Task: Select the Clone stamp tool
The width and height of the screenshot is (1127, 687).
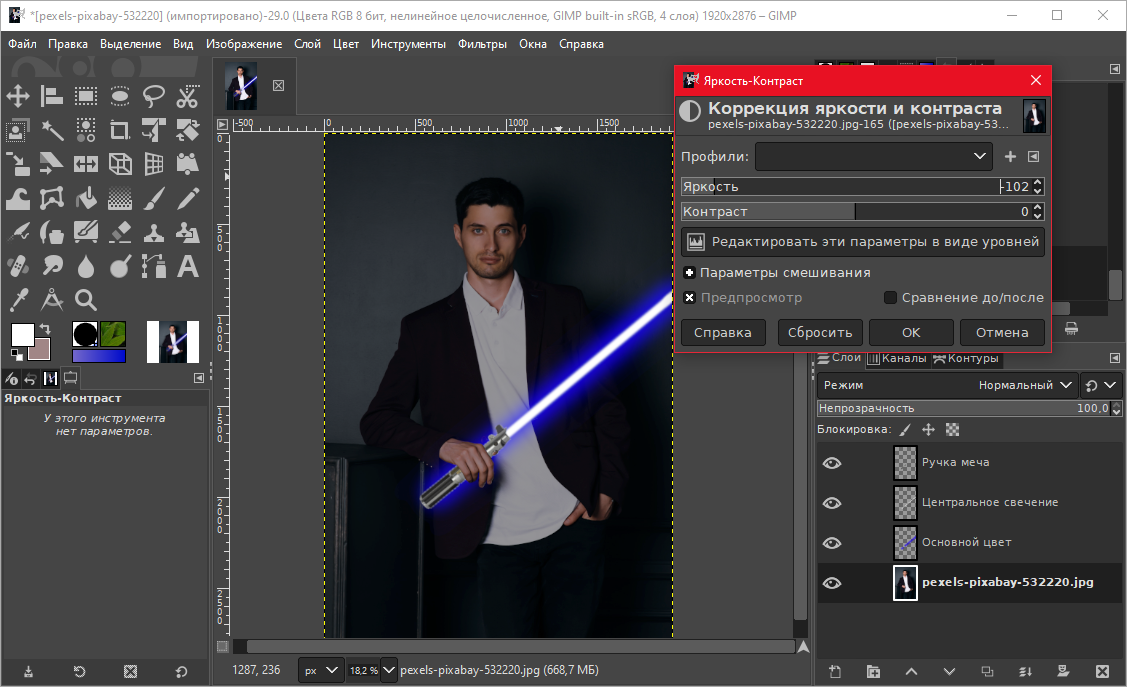Action: (153, 232)
